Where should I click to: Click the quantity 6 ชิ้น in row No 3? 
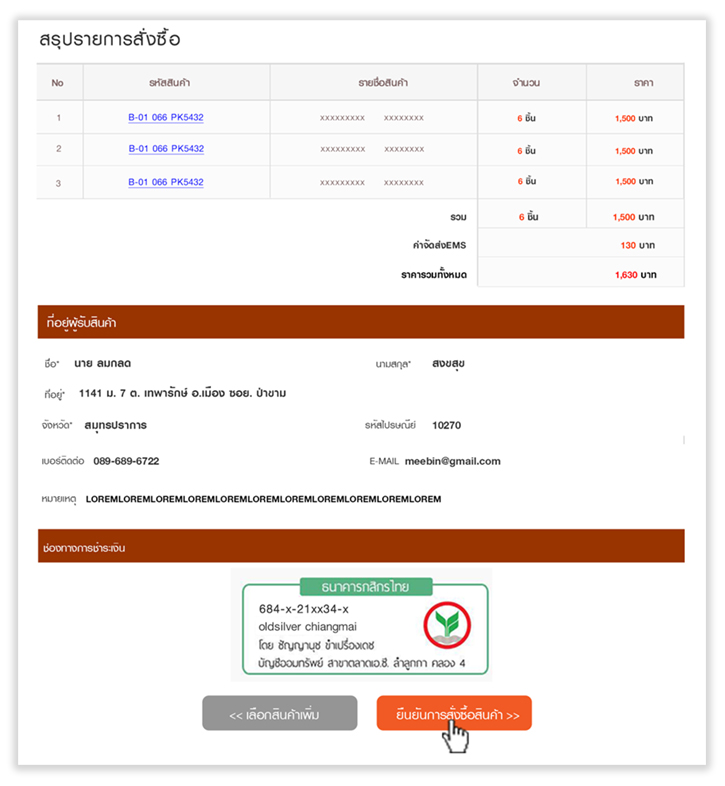527,181
